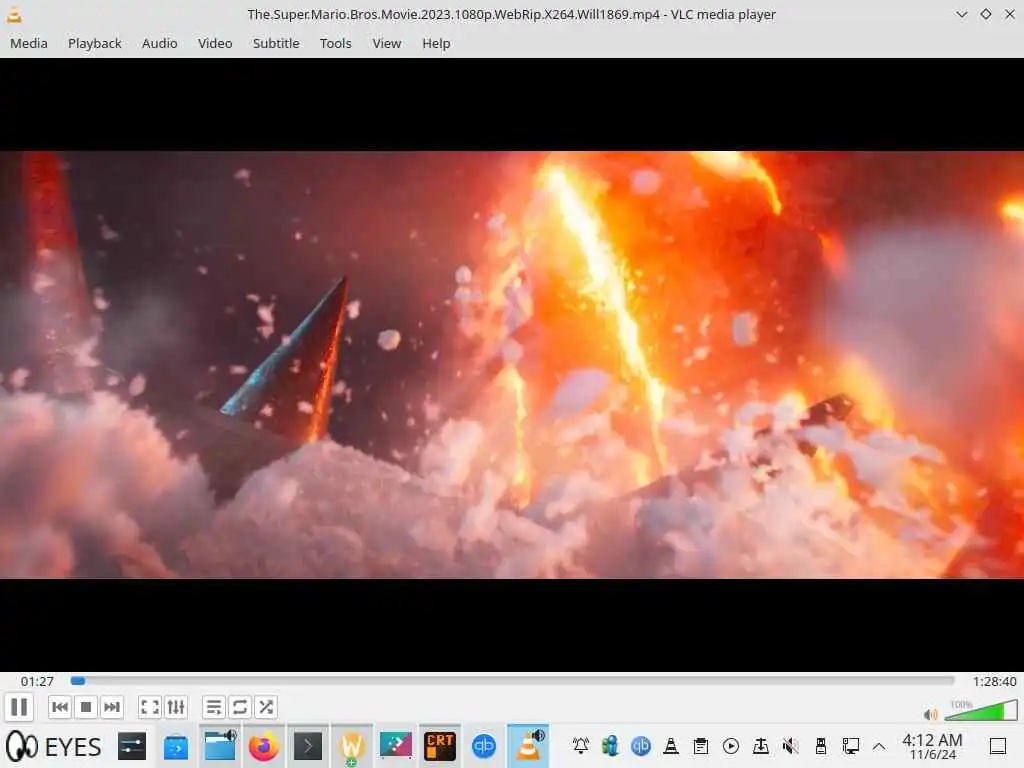
Task: Seek within the playback progress bar
Action: pos(512,681)
